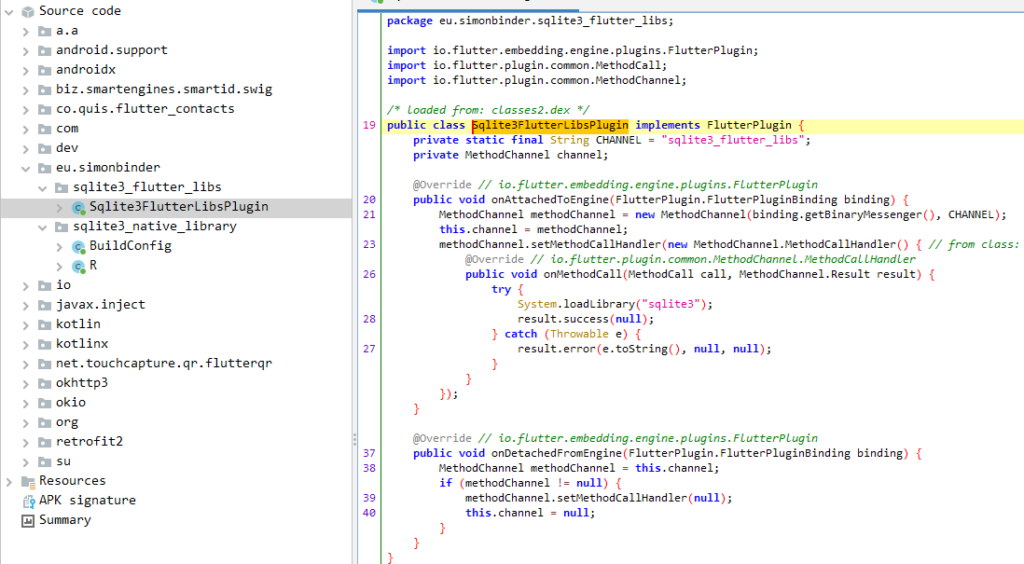Expand the Resources node
This screenshot has height=564, width=1024.
(x=10, y=481)
